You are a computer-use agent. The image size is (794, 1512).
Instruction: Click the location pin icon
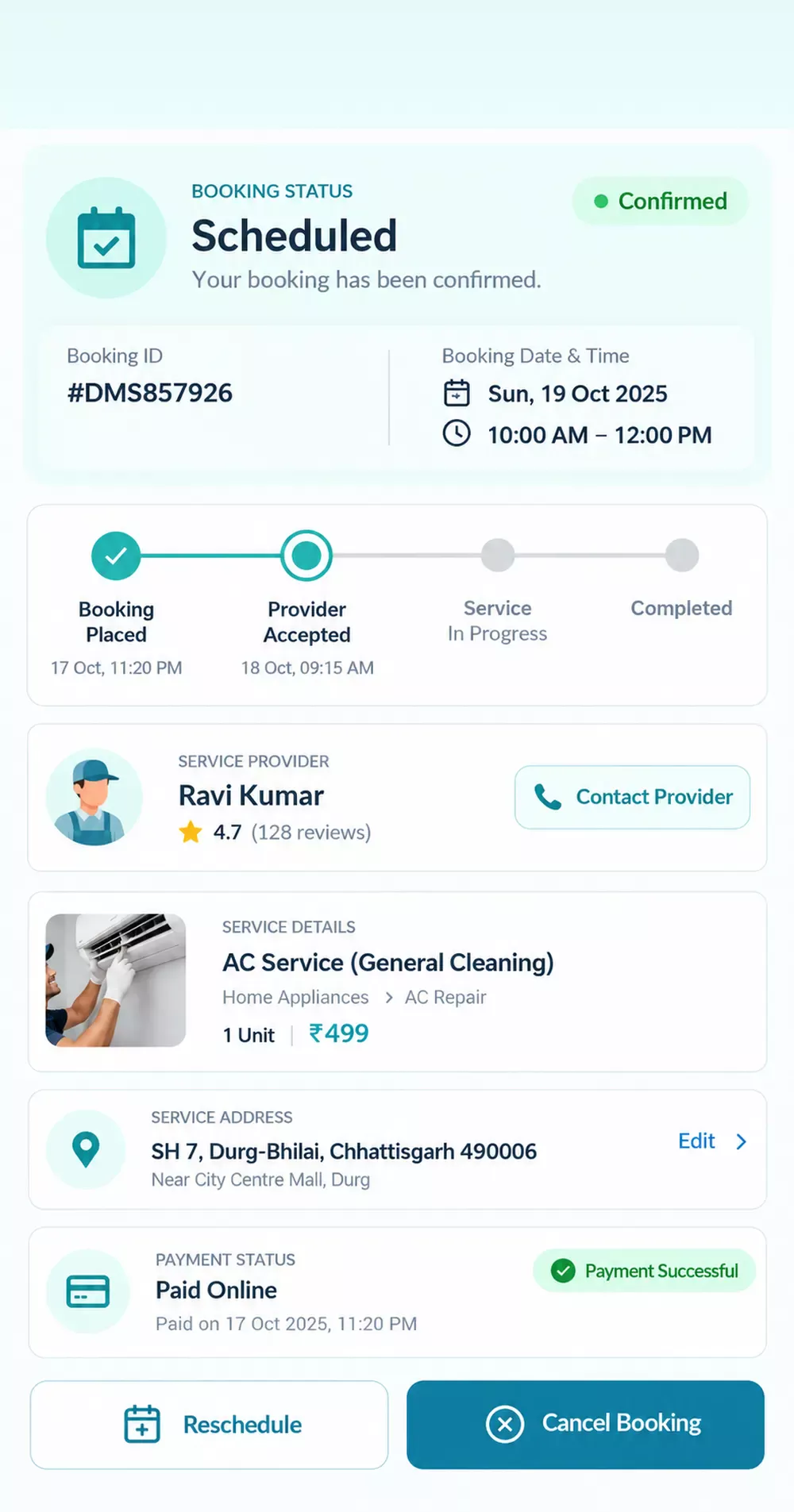86,1149
